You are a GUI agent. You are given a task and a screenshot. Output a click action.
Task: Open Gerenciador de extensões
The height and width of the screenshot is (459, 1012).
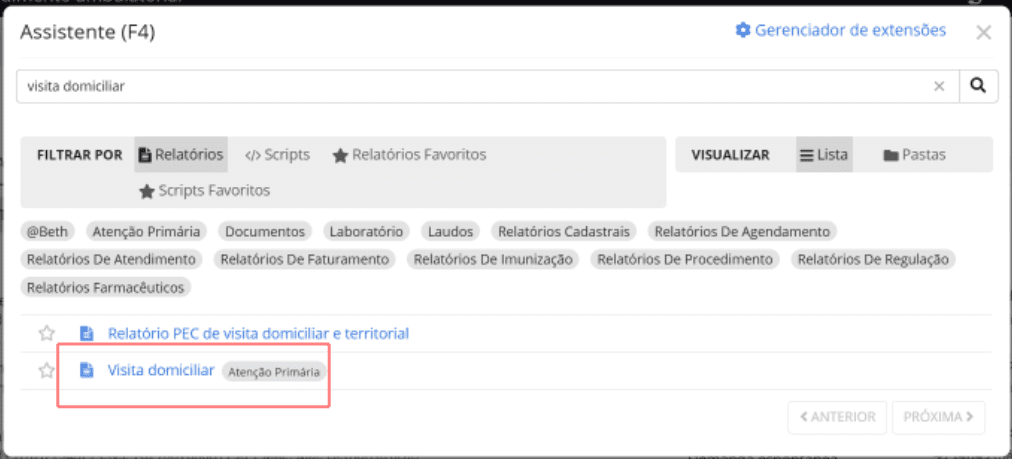(840, 30)
